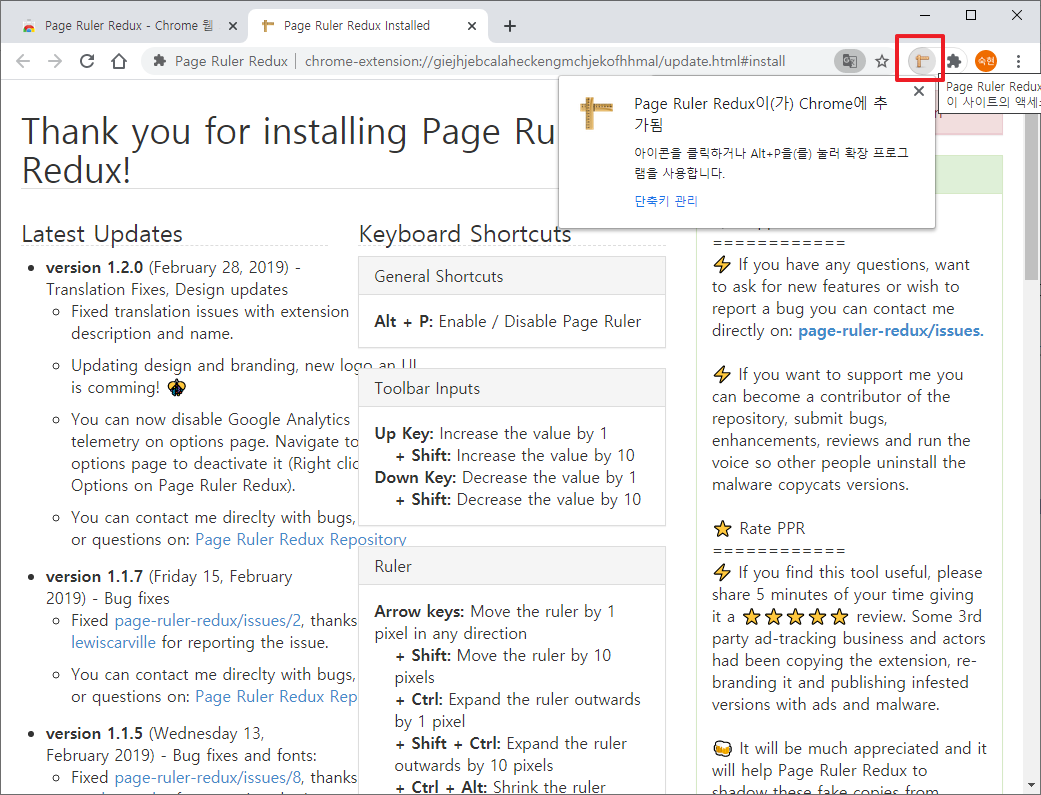Close the extension-added notification popup
Image resolution: width=1041 pixels, height=795 pixels.
pos(919,92)
